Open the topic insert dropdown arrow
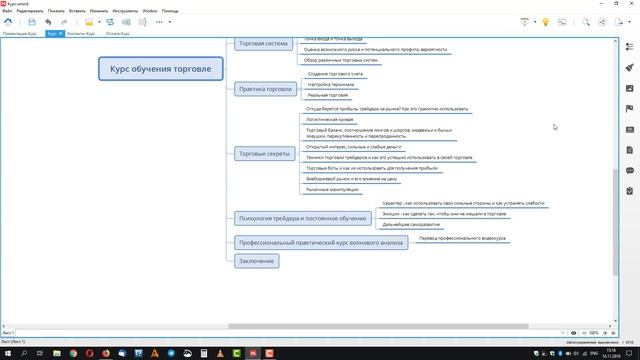Viewport: 640px width, 360px height. (x=99, y=22)
